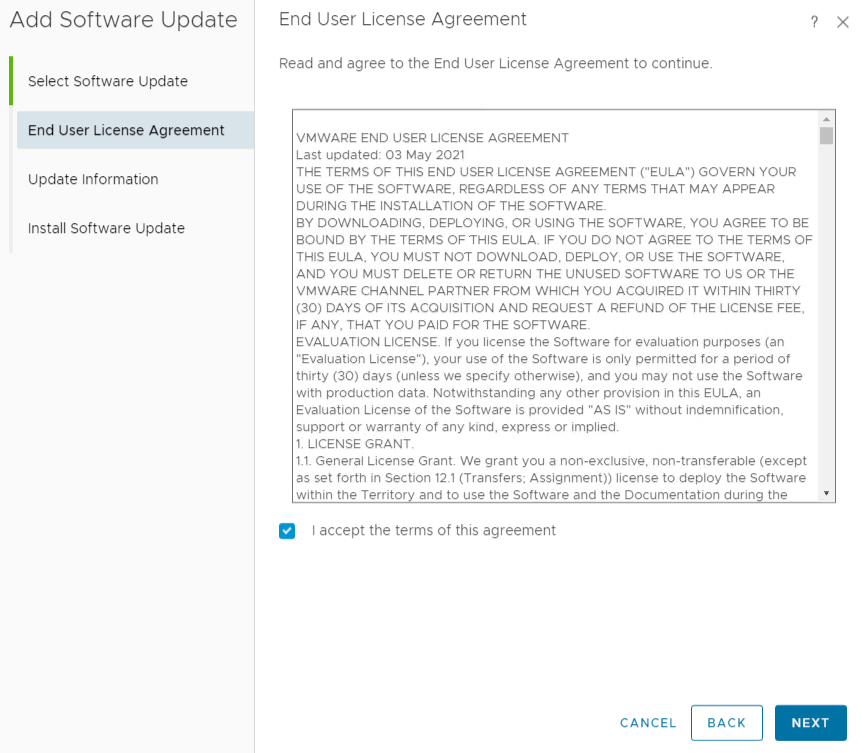Go back with the Back button
Image resolution: width=862 pixels, height=753 pixels.
point(726,723)
